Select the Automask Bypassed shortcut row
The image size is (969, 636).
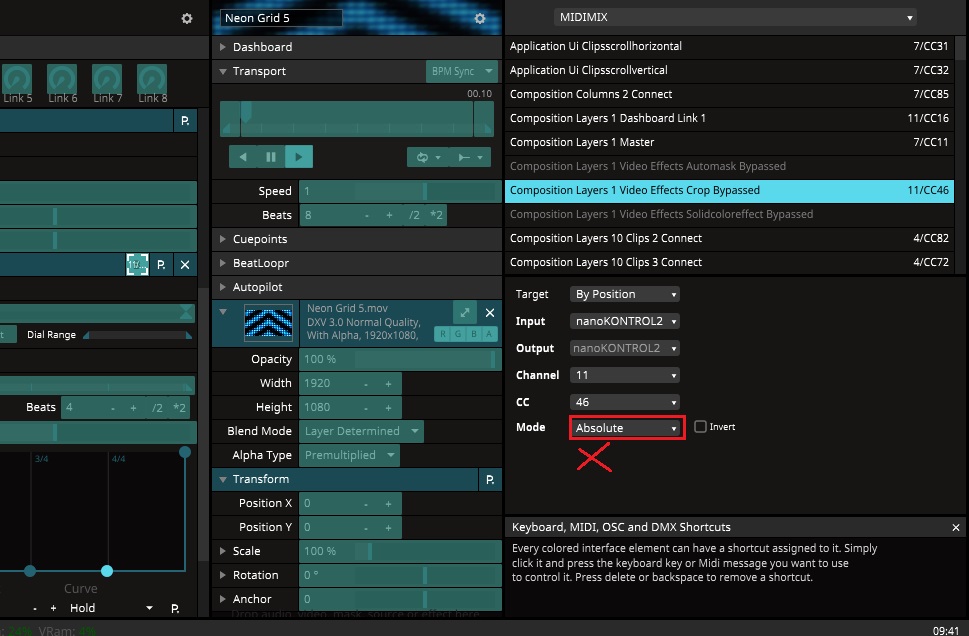coord(729,166)
